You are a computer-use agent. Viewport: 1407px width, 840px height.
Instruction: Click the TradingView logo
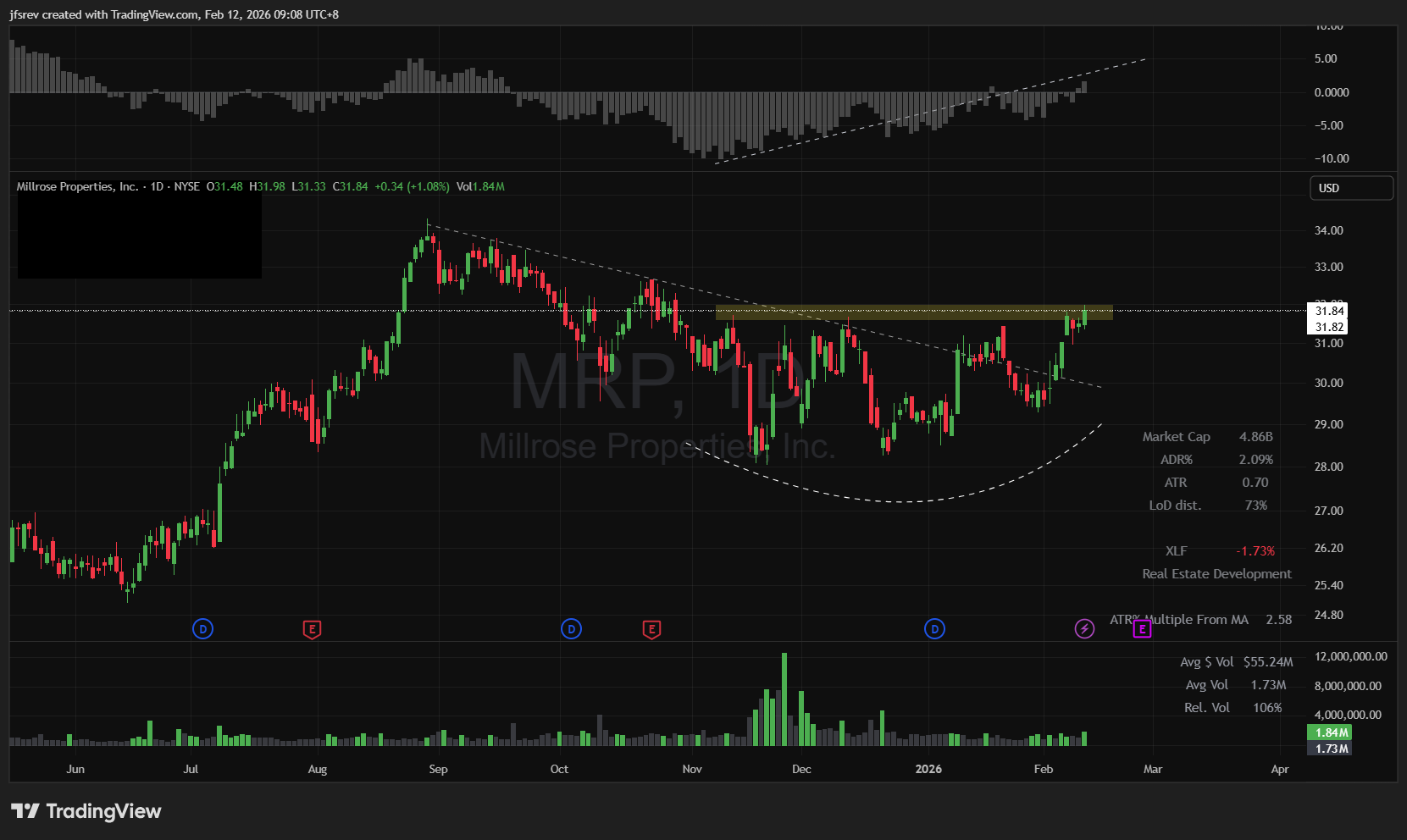(86, 811)
